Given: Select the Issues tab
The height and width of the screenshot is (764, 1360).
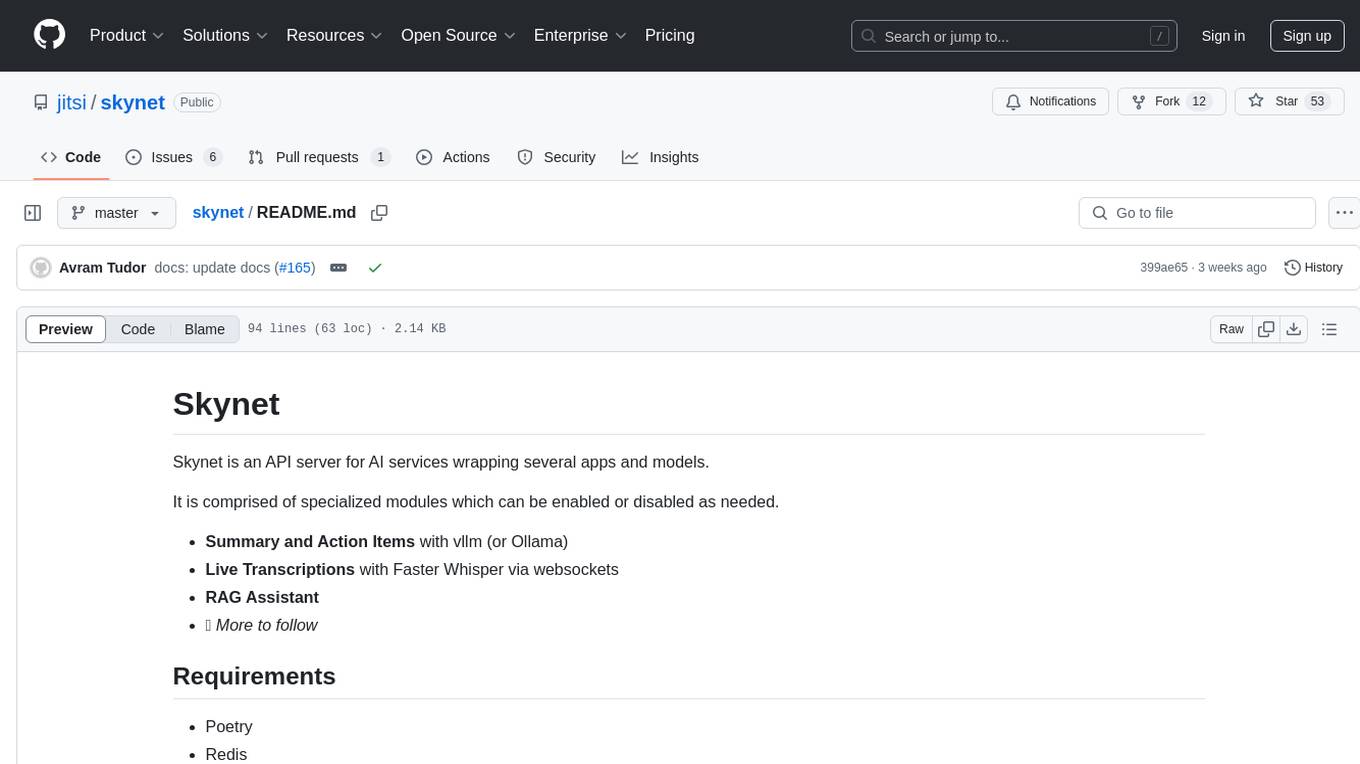Looking at the screenshot, I should (173, 157).
